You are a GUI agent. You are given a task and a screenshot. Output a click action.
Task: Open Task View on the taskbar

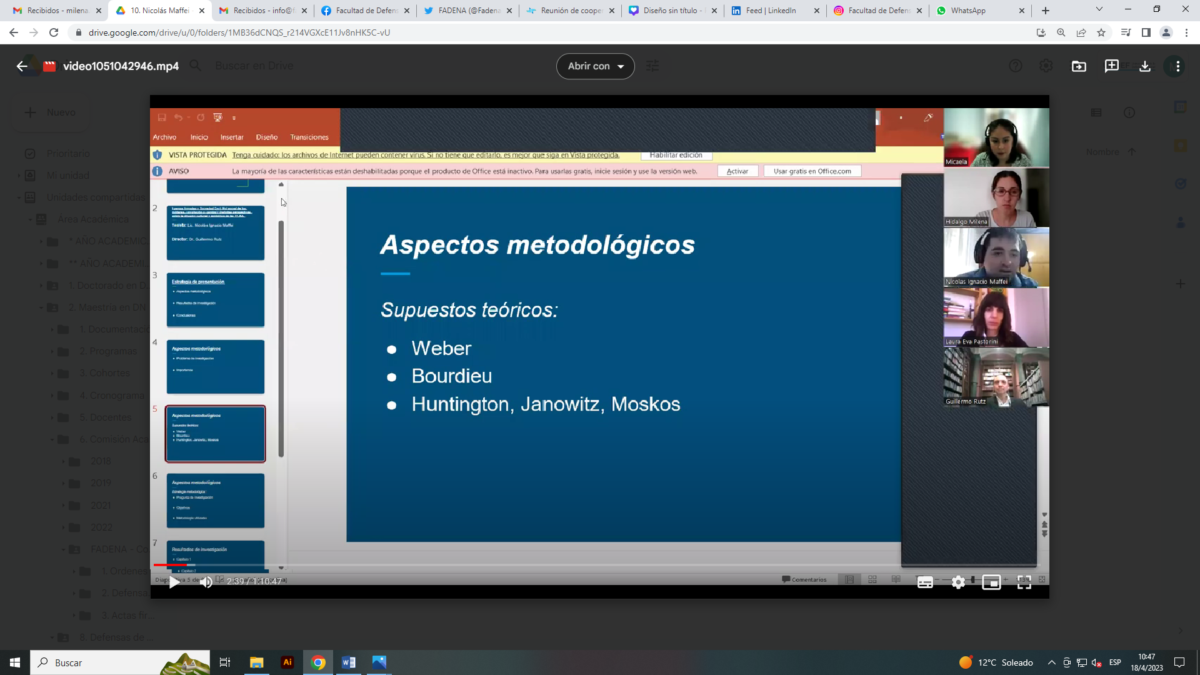225,662
